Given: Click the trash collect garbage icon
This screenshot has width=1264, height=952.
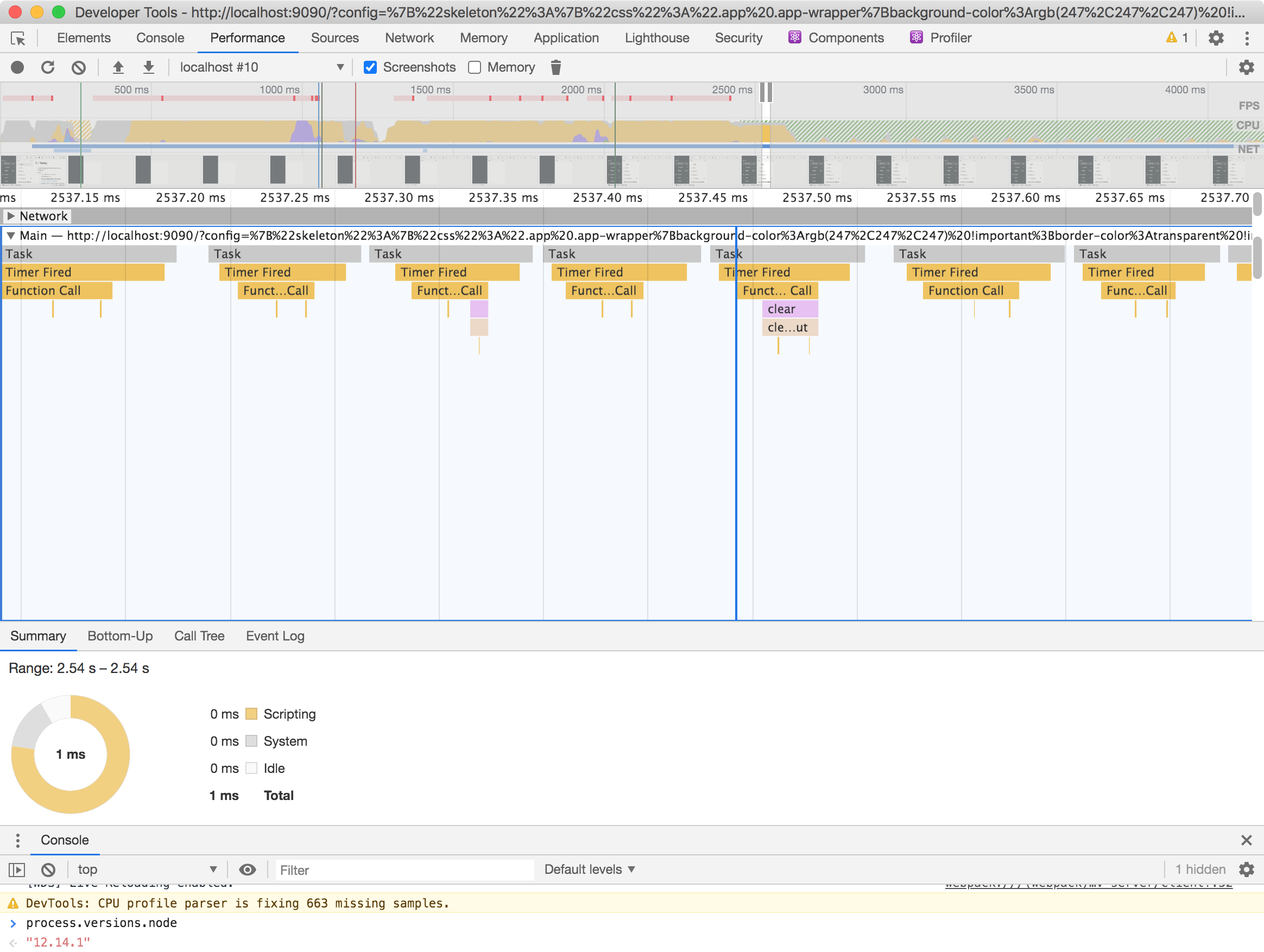Looking at the screenshot, I should click(x=555, y=67).
